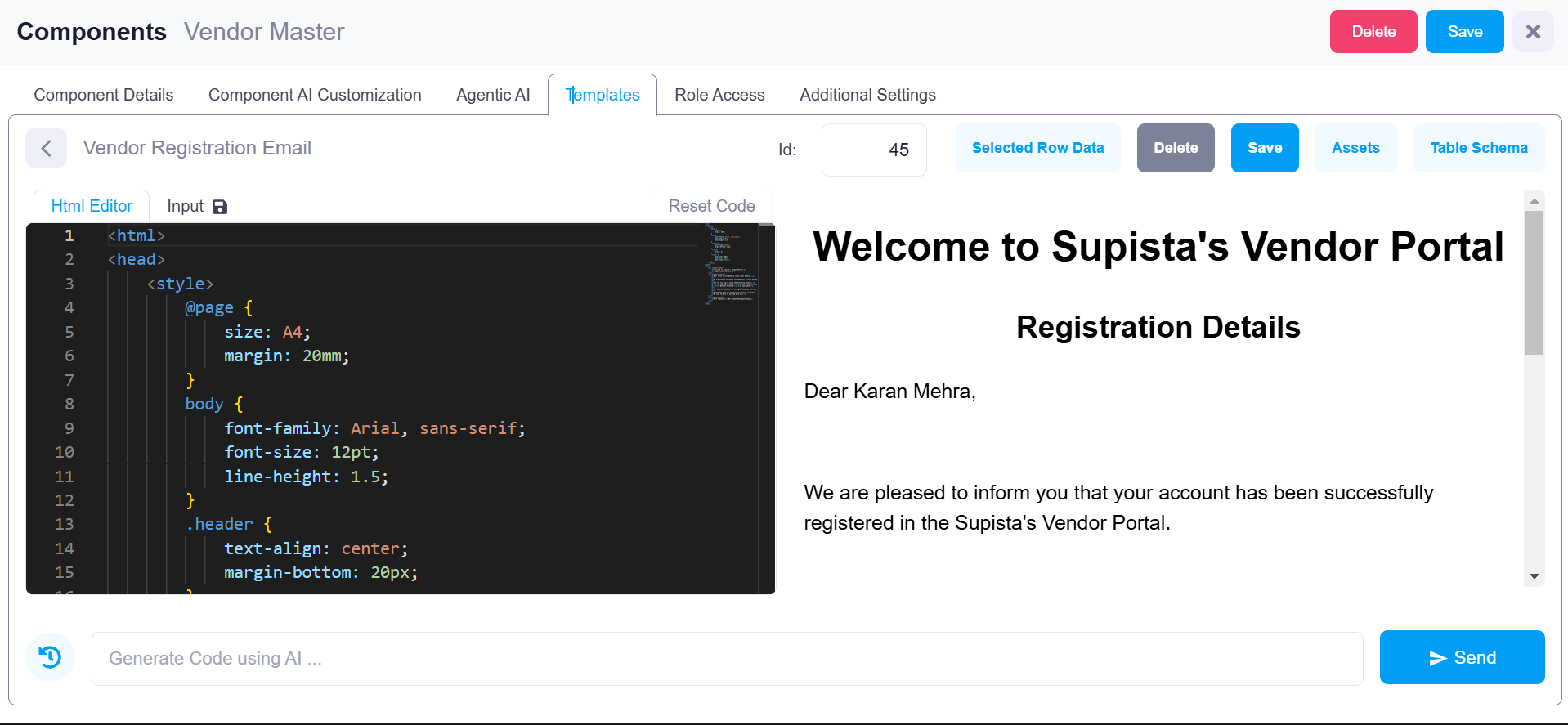
Task: Click 'size: A4;' in the code
Action: click(267, 332)
